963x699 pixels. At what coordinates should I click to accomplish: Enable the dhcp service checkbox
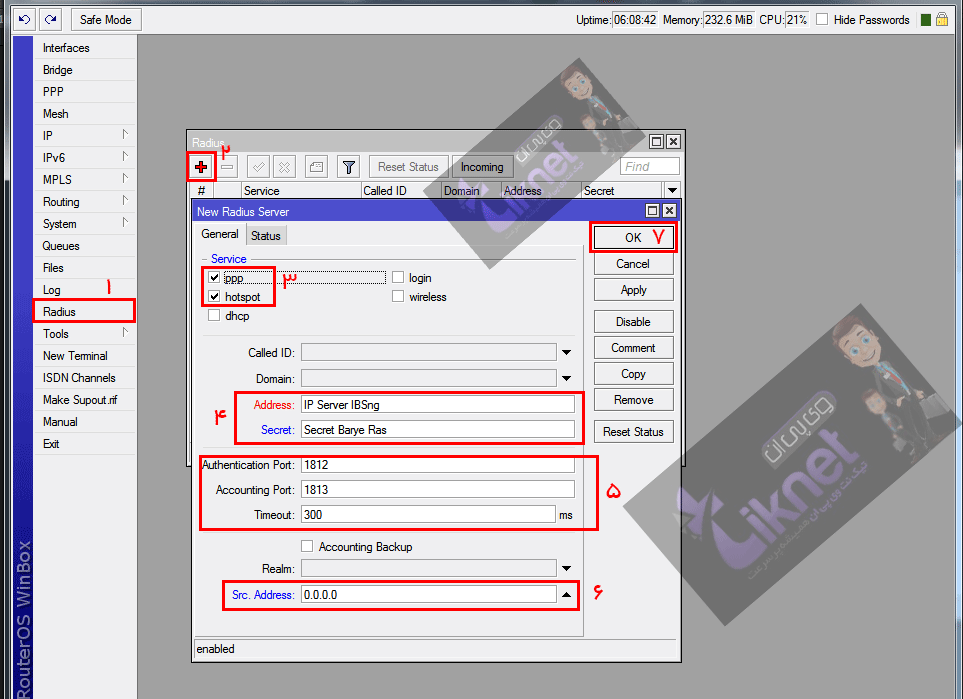click(x=214, y=316)
